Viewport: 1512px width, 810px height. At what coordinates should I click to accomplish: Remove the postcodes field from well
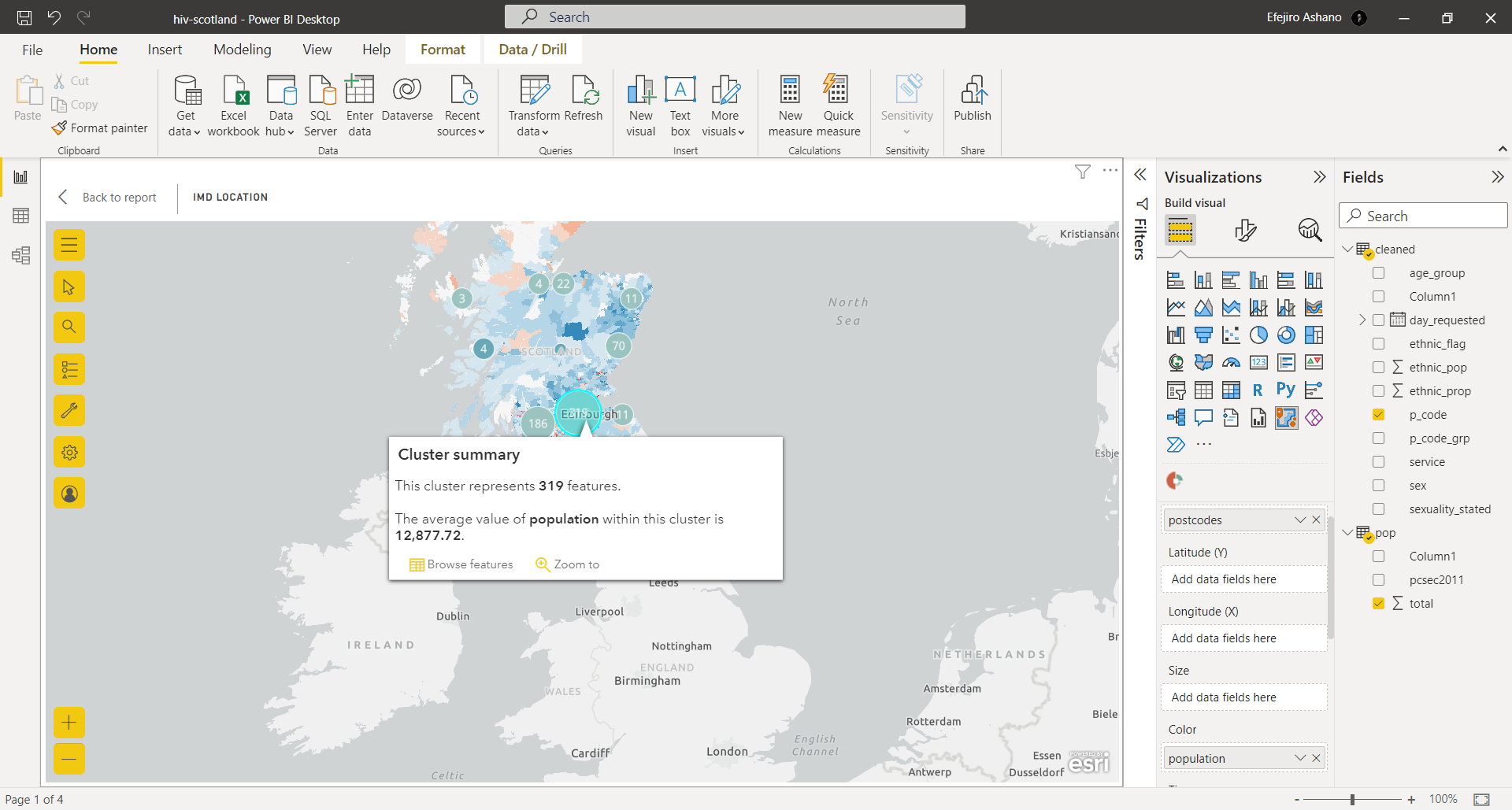pyautogui.click(x=1316, y=520)
